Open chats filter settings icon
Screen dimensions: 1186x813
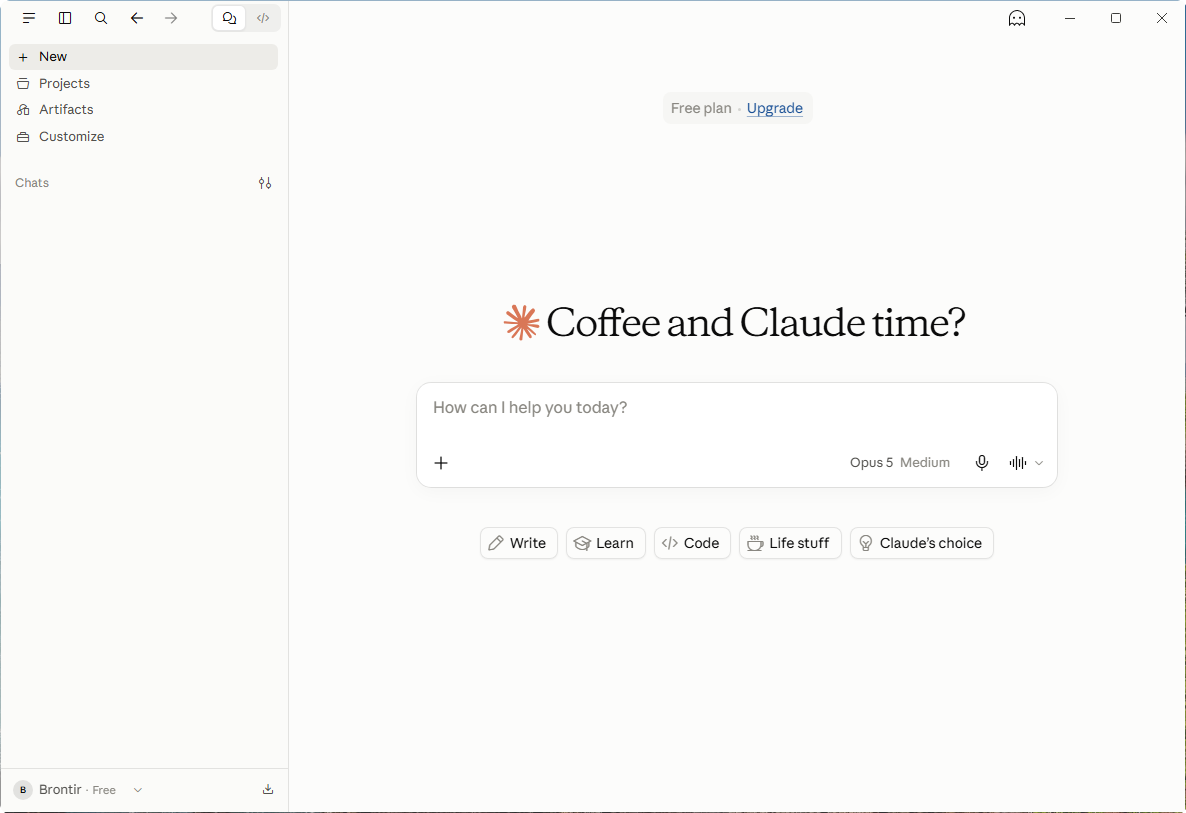click(265, 183)
